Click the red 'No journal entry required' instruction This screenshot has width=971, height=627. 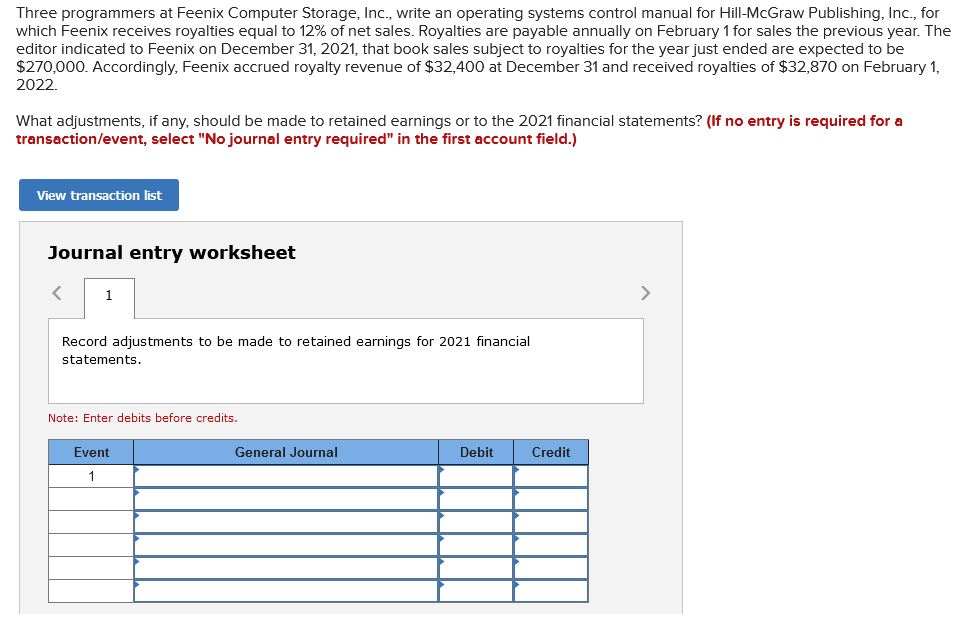click(x=459, y=129)
